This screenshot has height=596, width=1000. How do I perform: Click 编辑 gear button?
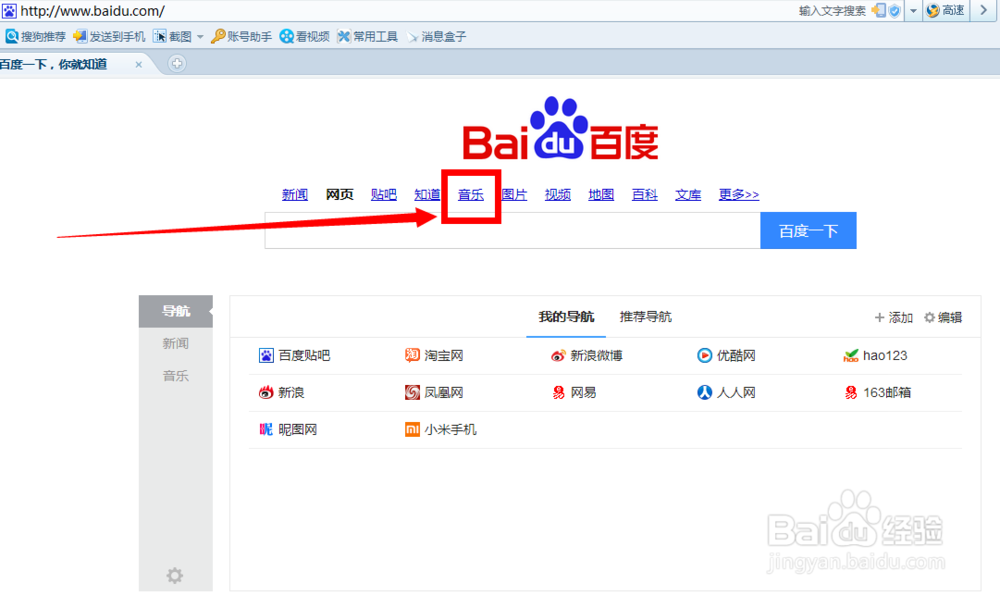point(943,317)
